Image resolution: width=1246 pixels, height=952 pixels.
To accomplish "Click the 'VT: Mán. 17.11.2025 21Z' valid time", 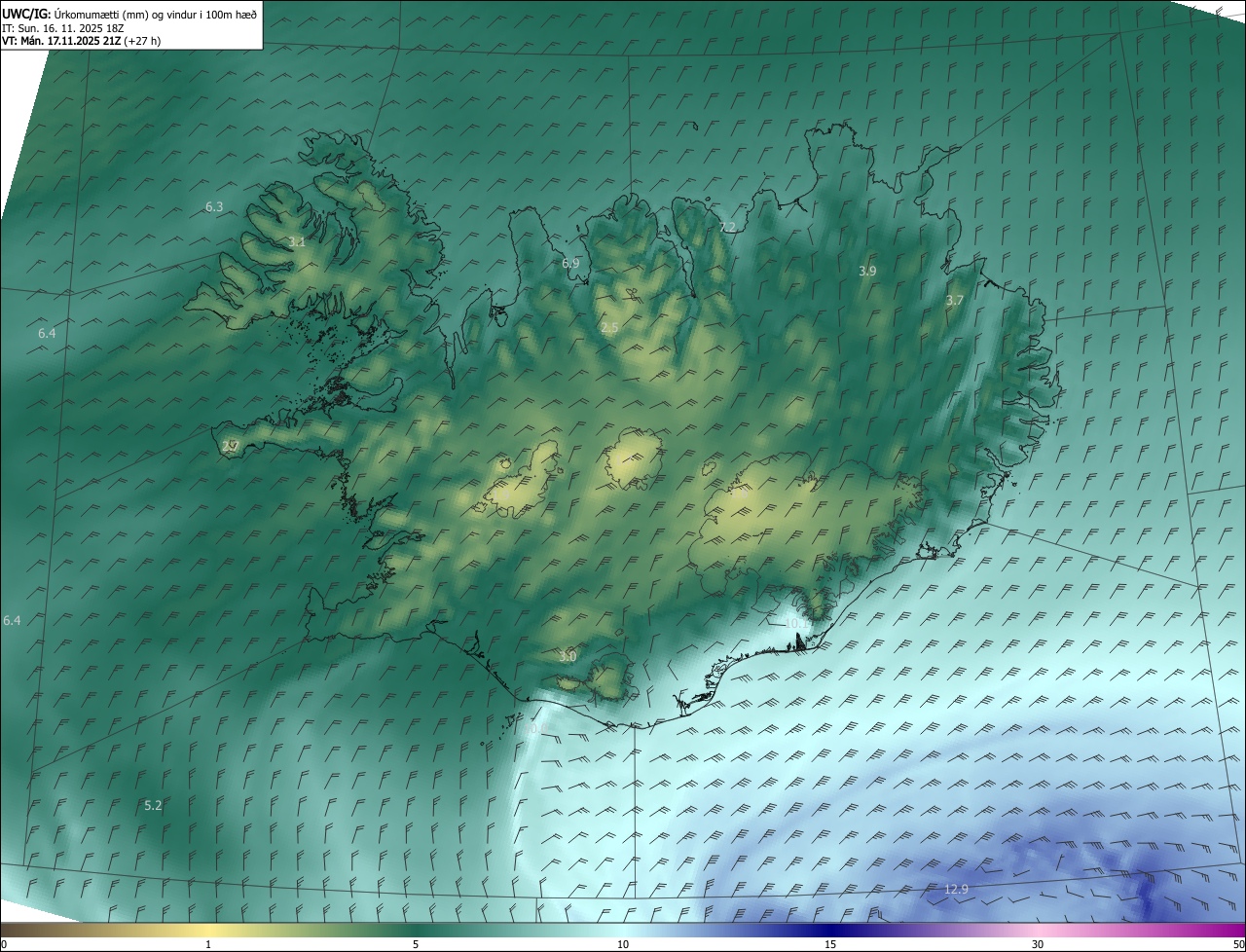I will pos(61,41).
